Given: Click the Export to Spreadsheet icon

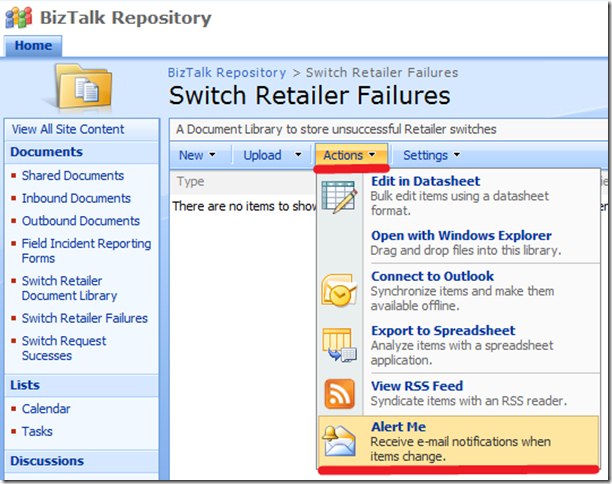Looking at the screenshot, I should click(340, 345).
